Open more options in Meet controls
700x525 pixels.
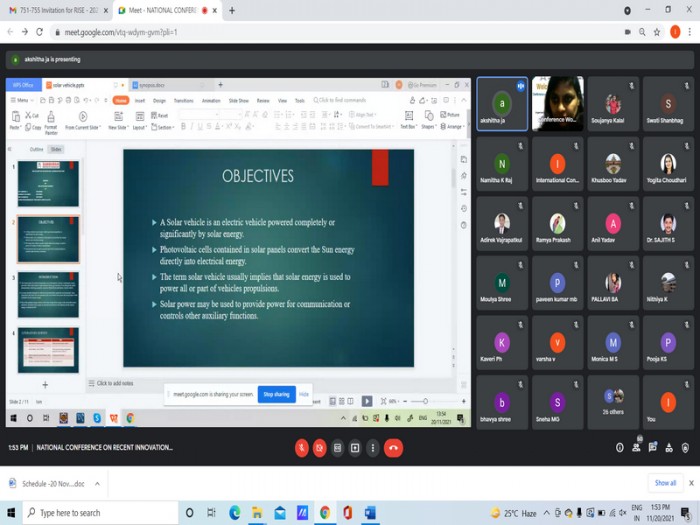pos(372,448)
